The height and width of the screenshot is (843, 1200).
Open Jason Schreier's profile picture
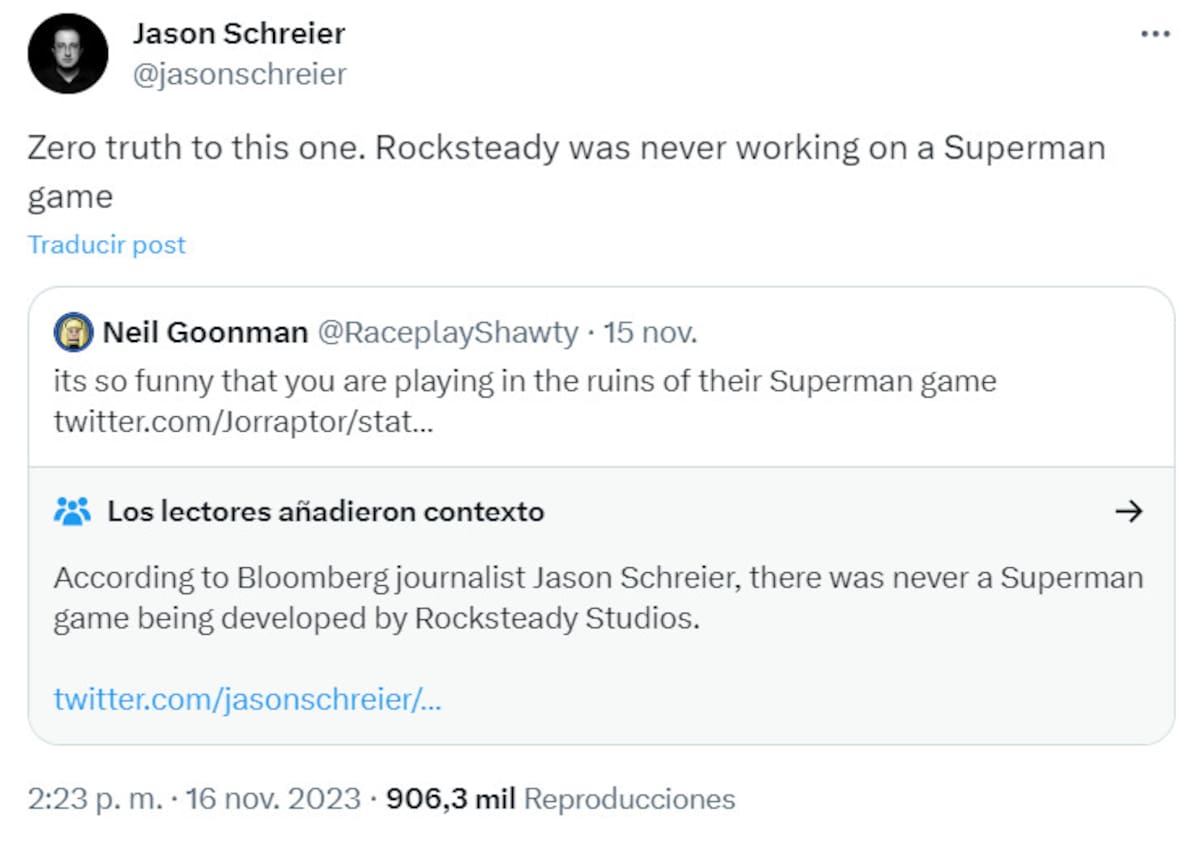(x=68, y=54)
